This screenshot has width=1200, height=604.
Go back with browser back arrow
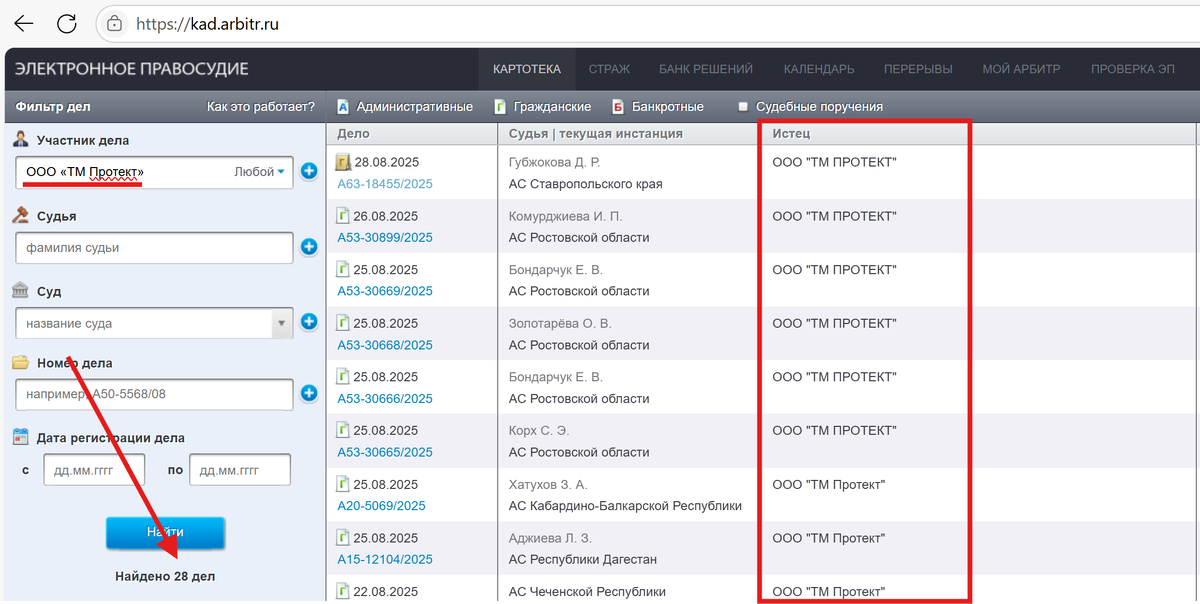tap(23, 23)
